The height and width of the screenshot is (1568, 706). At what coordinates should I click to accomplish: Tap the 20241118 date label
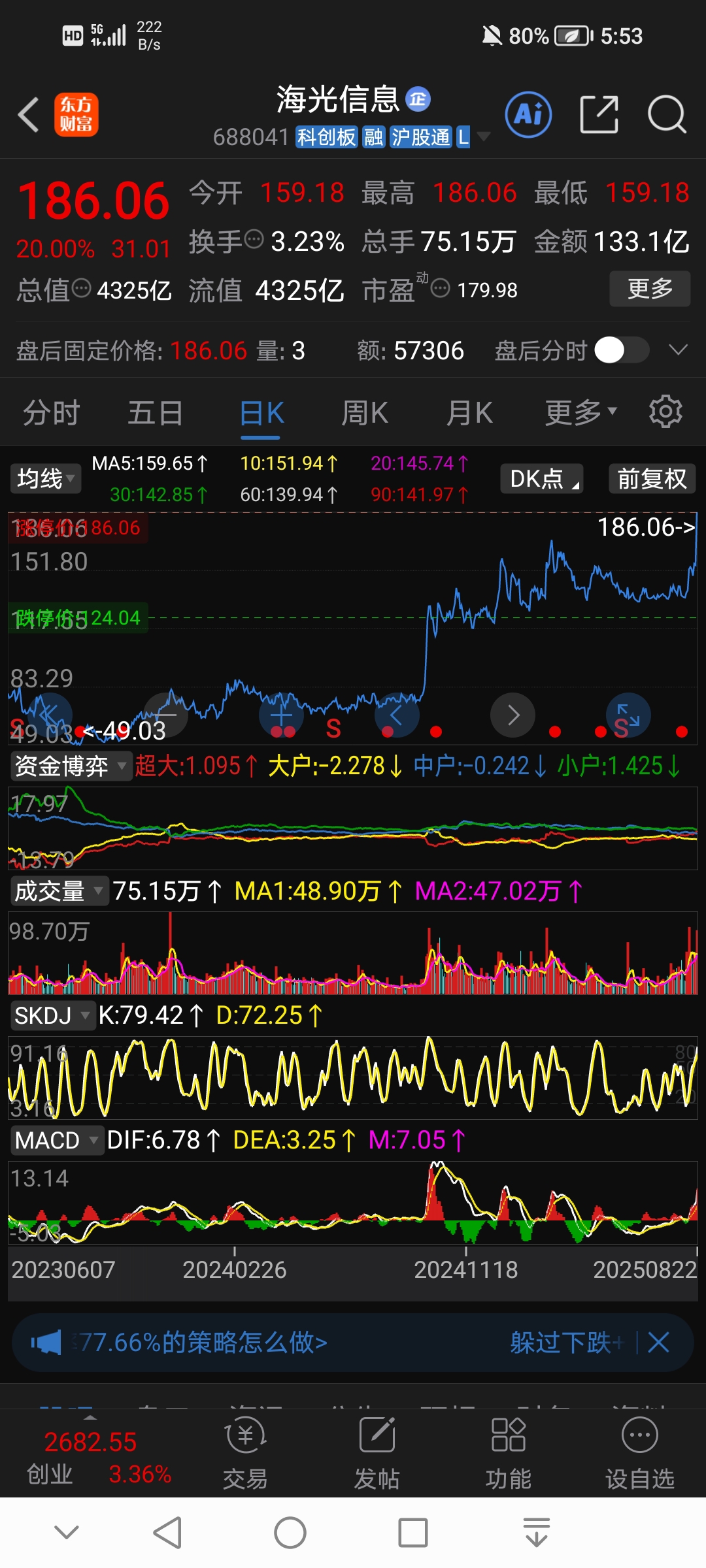click(x=465, y=1269)
